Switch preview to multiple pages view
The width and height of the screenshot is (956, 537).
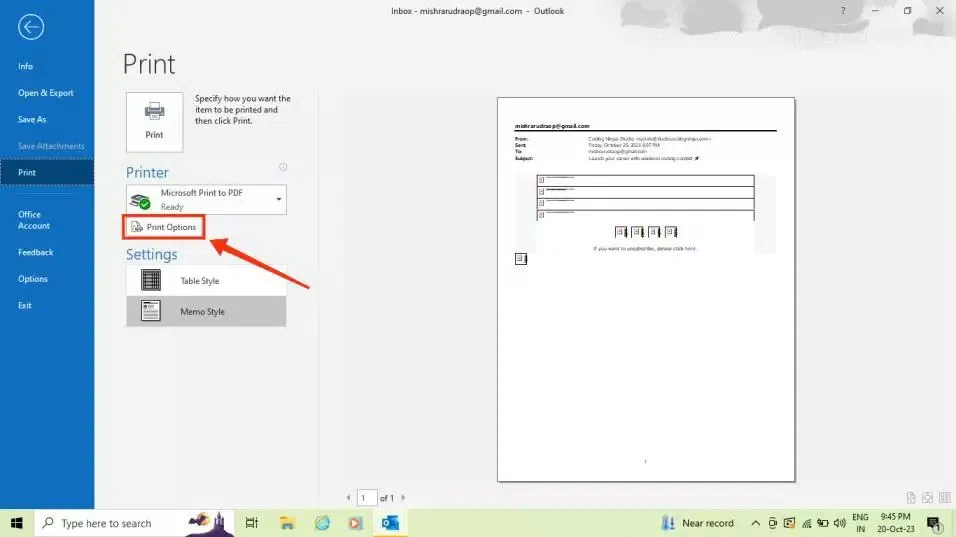pyautogui.click(x=945, y=498)
